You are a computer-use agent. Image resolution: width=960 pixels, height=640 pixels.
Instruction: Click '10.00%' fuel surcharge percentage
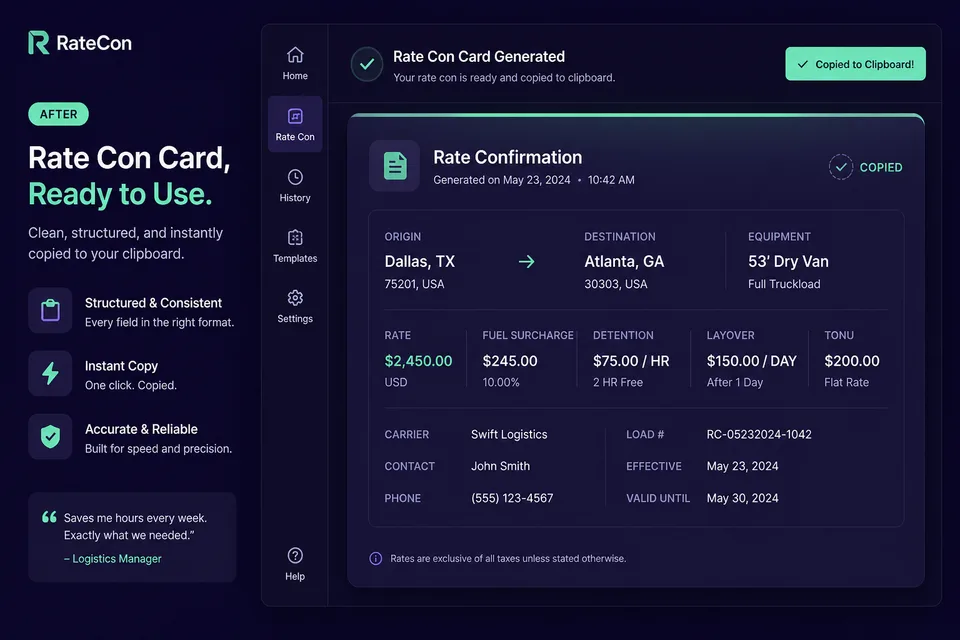click(x=501, y=382)
